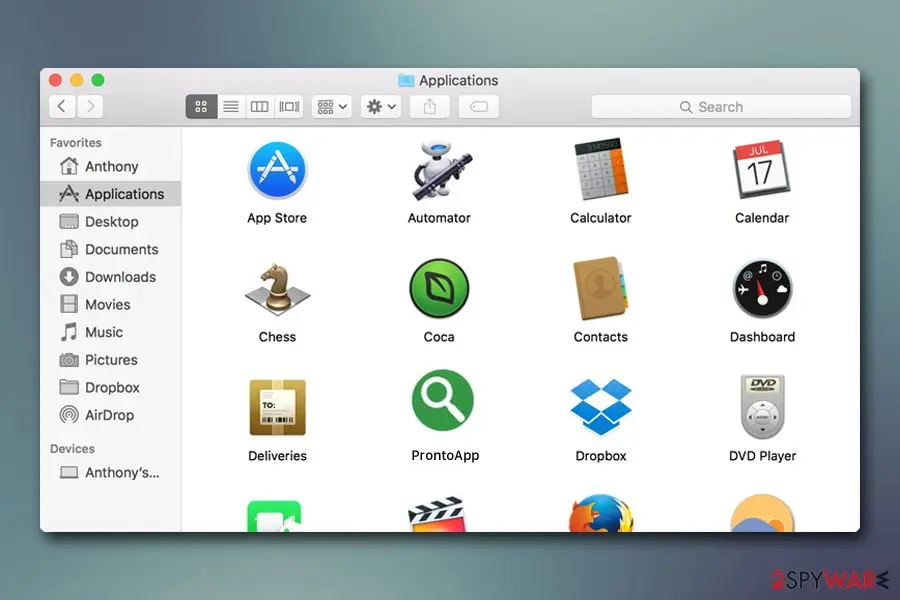Open the item arrangement dropdown
This screenshot has height=600, width=900.
pyautogui.click(x=332, y=107)
